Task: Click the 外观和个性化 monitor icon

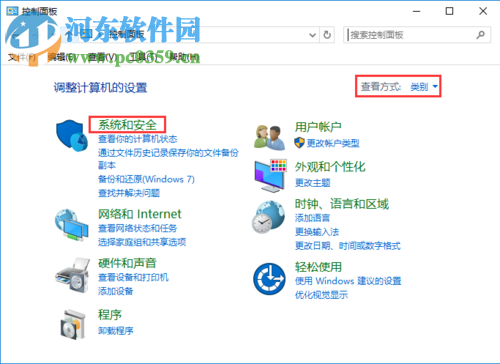Action: (x=270, y=175)
